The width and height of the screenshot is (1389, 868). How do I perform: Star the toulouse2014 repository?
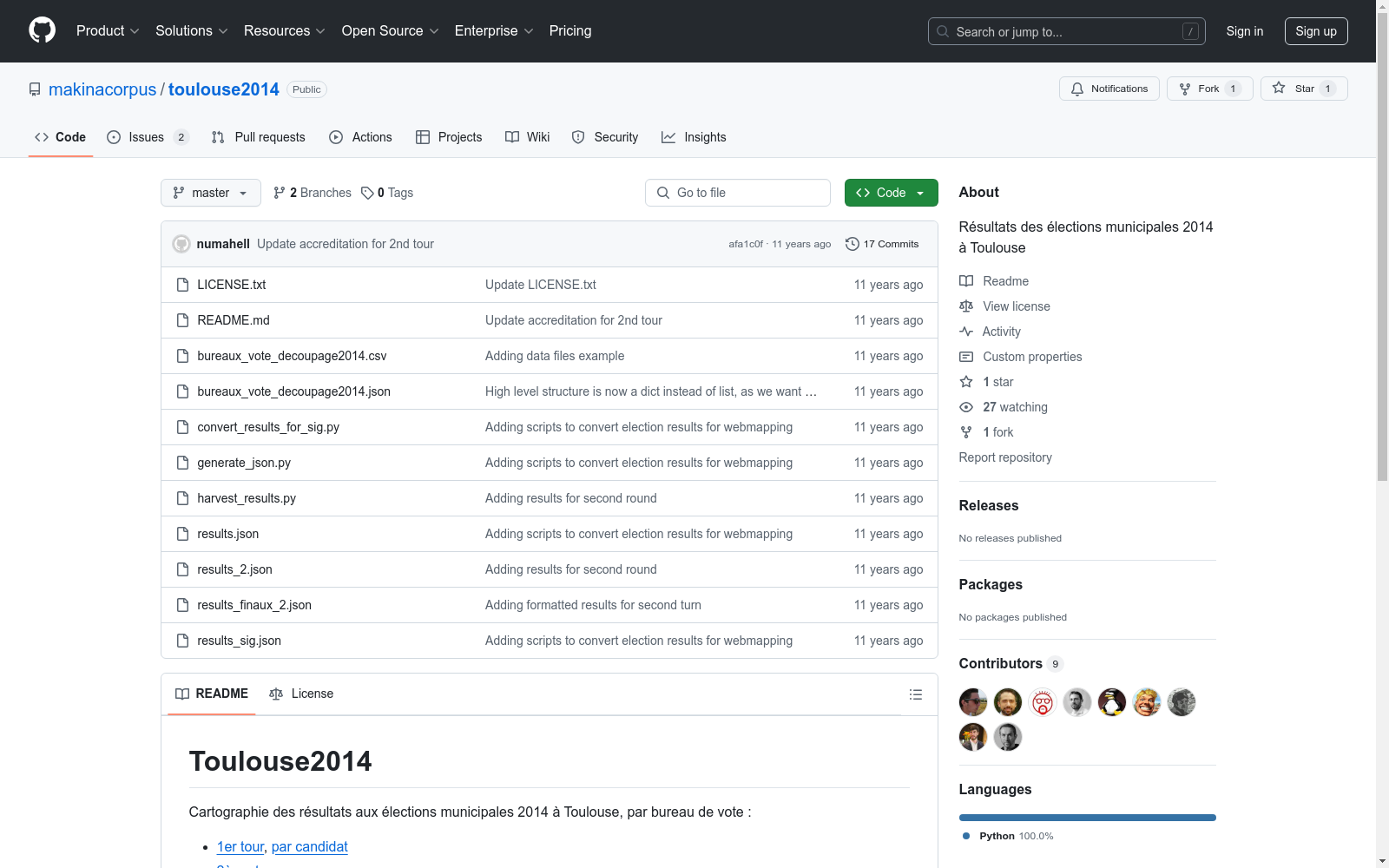(1304, 89)
